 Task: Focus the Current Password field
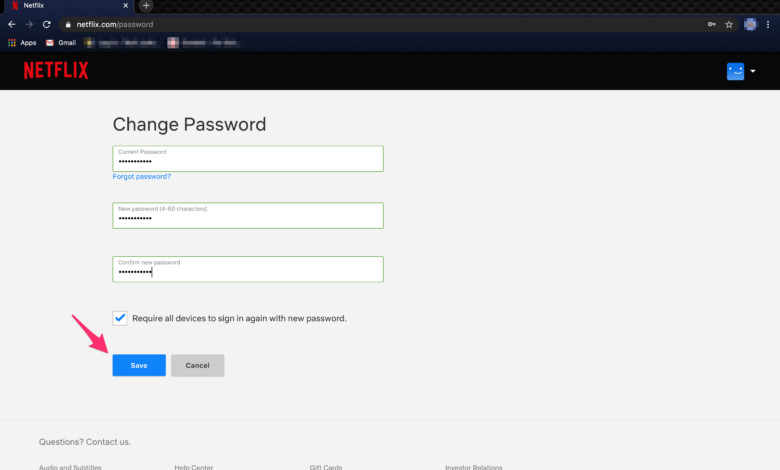click(248, 159)
